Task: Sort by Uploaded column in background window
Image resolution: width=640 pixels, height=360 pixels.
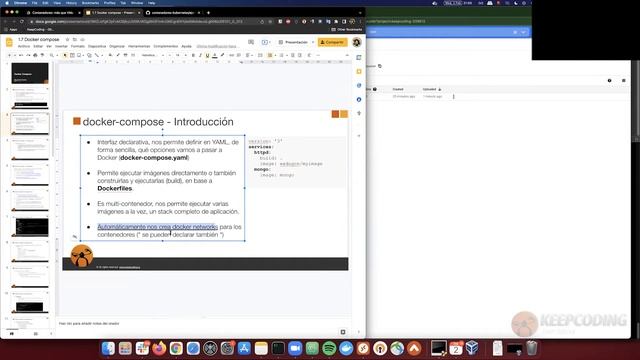Action: (432, 89)
